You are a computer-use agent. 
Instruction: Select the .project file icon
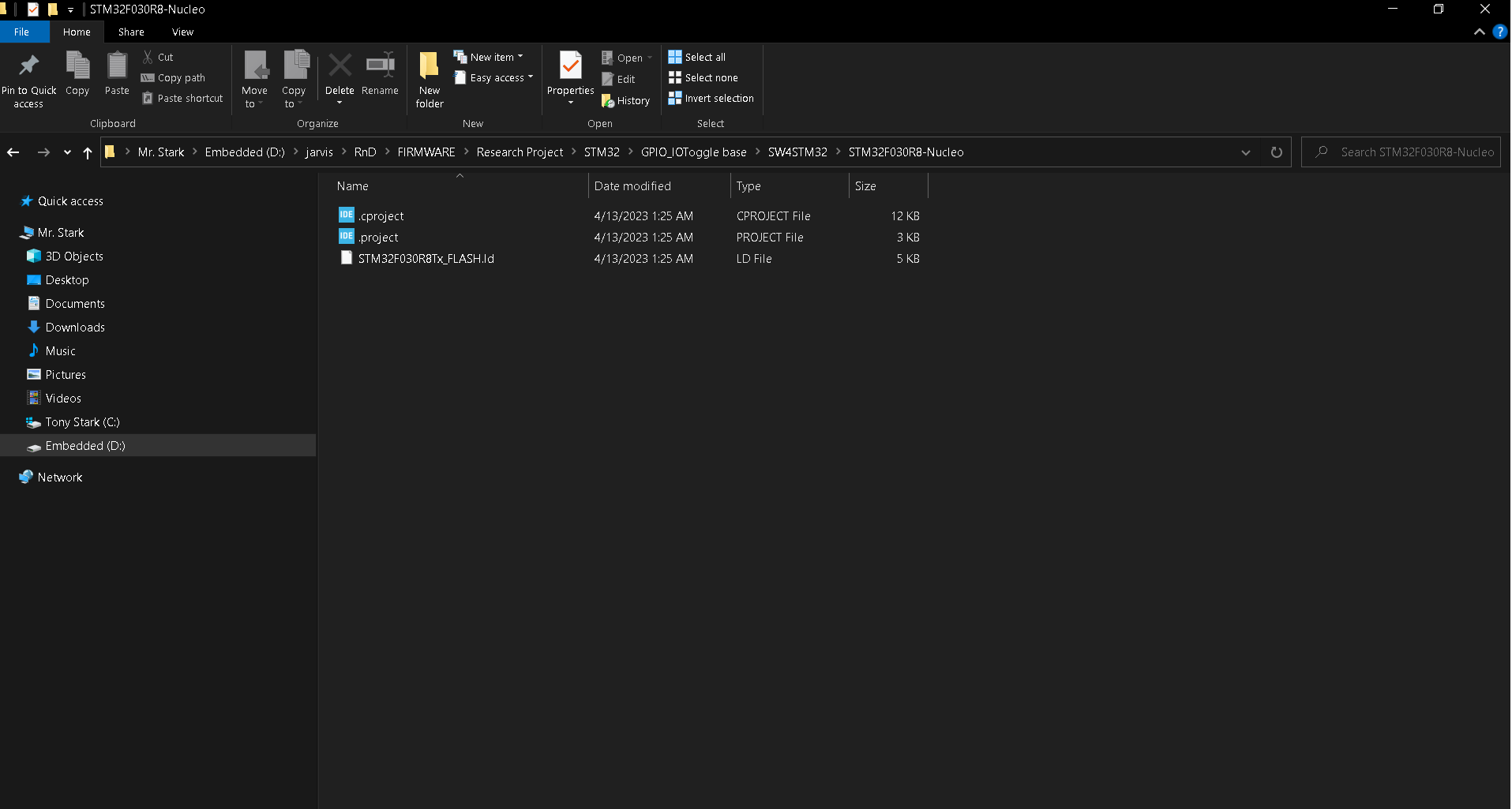(347, 236)
